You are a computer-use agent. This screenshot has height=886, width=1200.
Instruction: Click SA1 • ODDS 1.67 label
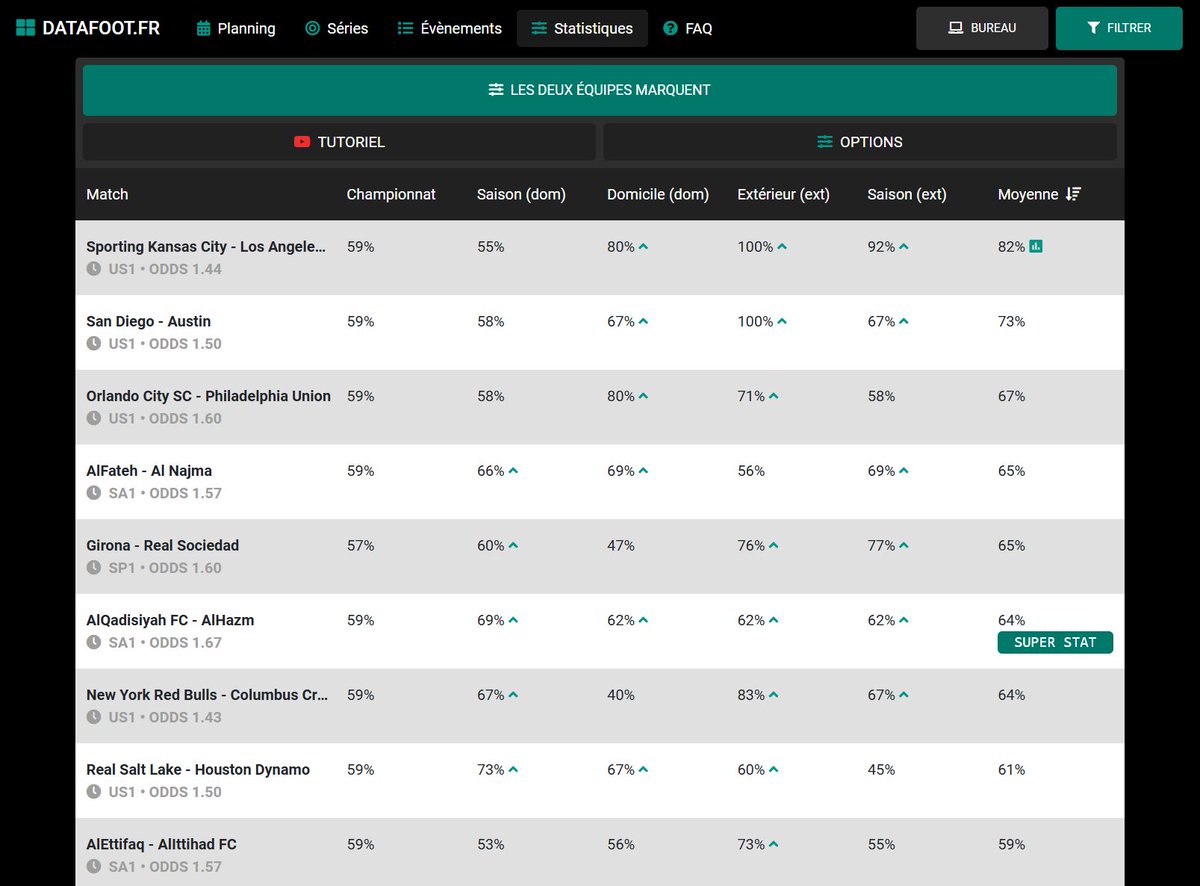tap(164, 642)
